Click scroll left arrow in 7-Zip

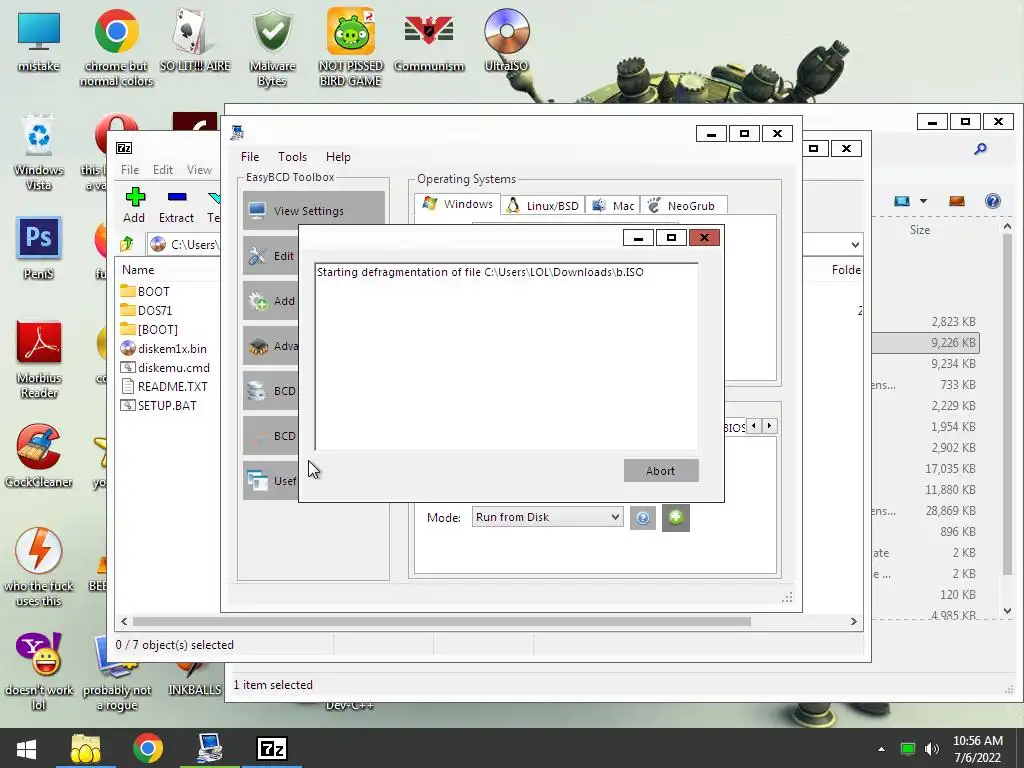[x=124, y=622]
